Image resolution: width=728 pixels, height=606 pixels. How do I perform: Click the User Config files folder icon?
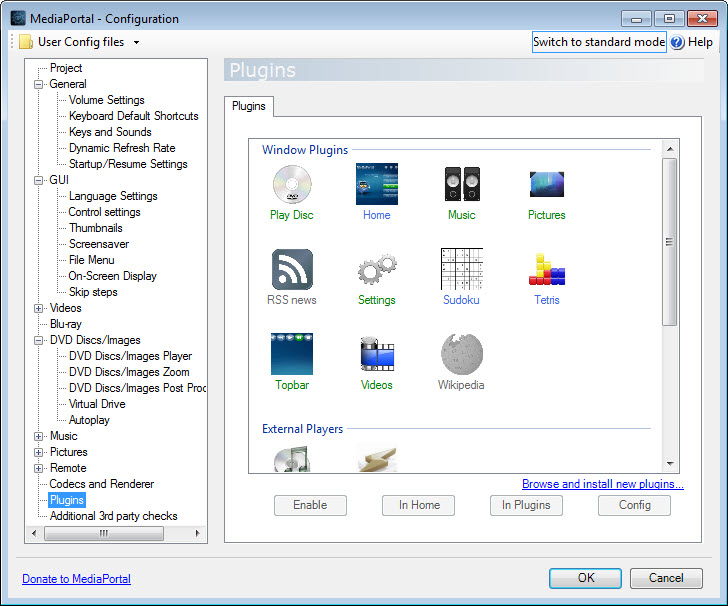pyautogui.click(x=26, y=42)
